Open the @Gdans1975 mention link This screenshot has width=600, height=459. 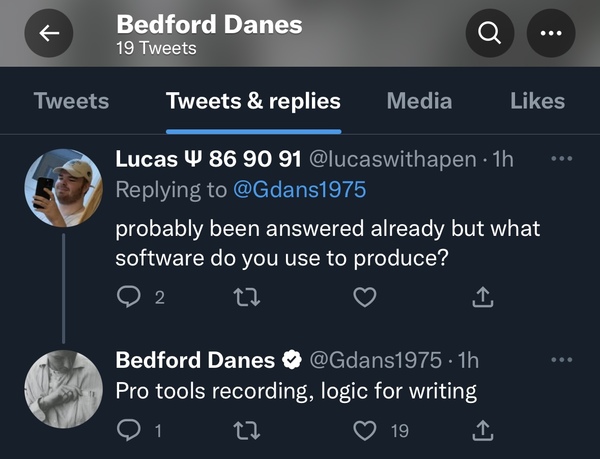tap(300, 190)
